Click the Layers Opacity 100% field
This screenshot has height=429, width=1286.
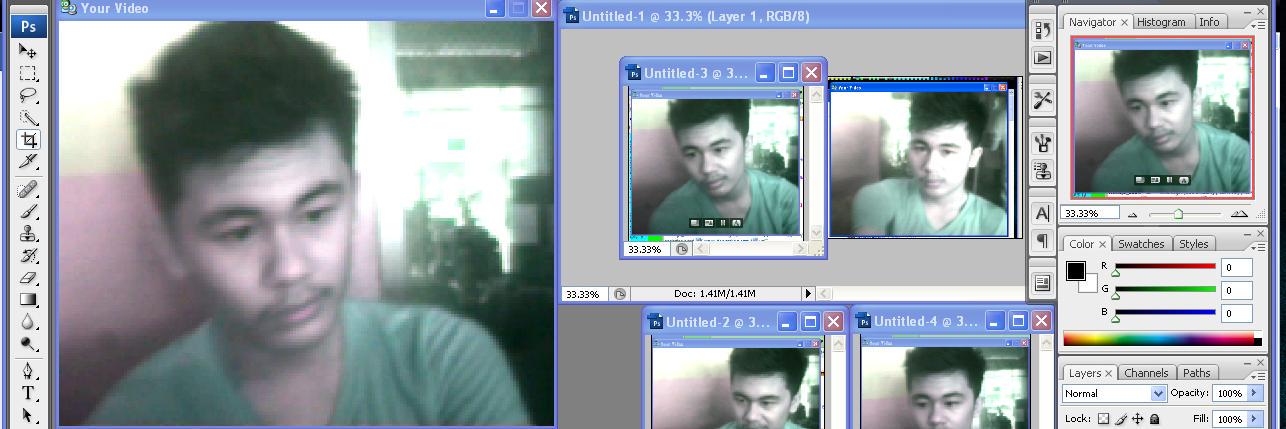1230,394
